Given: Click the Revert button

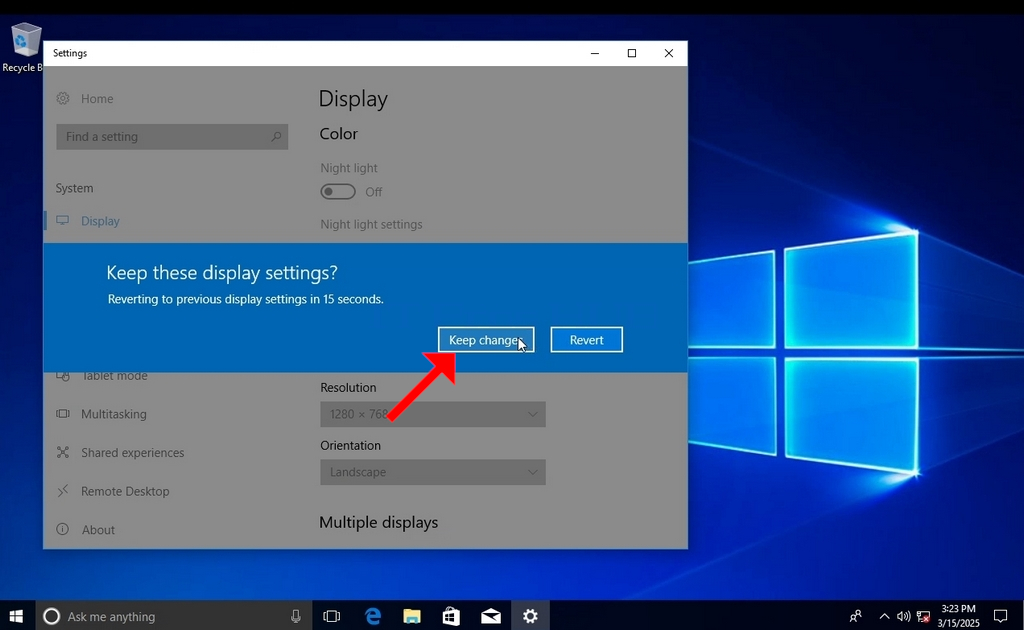Looking at the screenshot, I should [x=586, y=339].
